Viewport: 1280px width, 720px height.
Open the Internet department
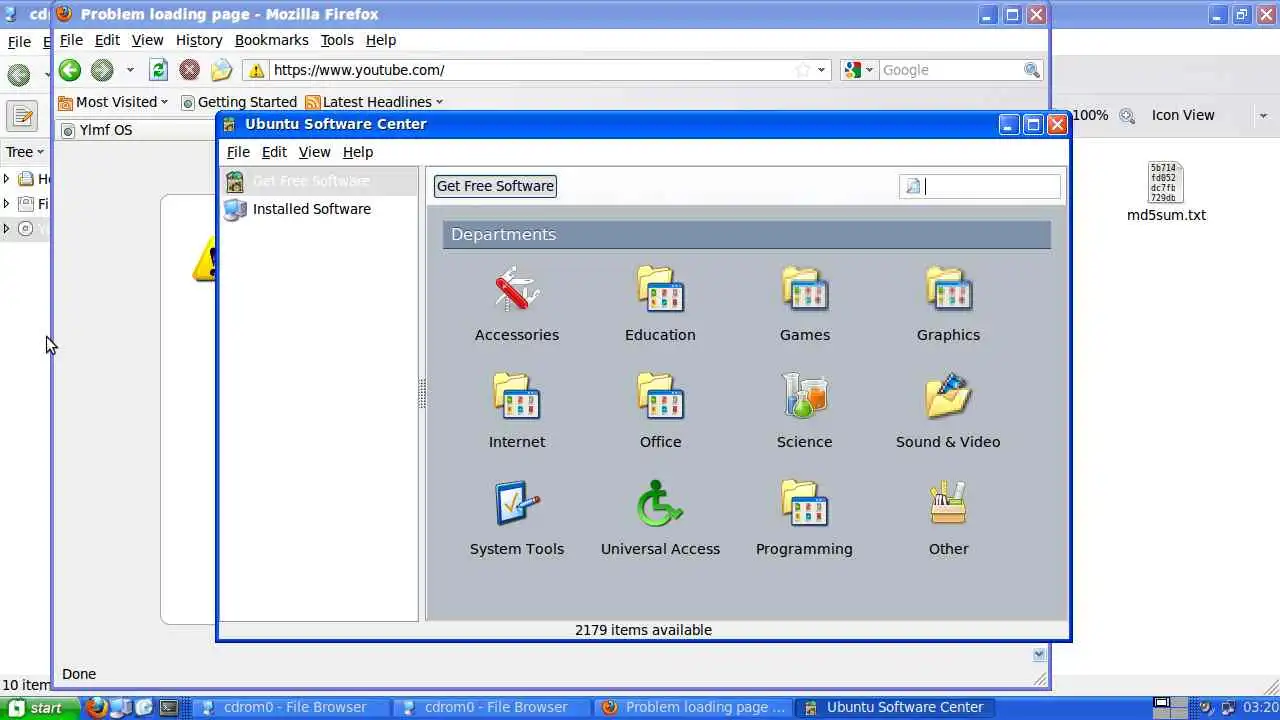516,411
